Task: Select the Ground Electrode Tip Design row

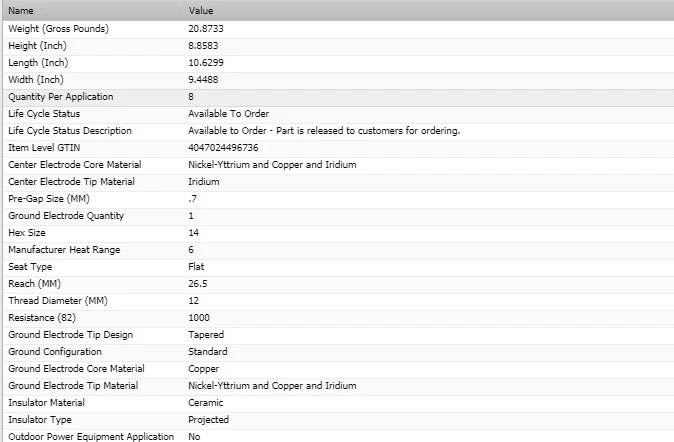Action: point(70,335)
